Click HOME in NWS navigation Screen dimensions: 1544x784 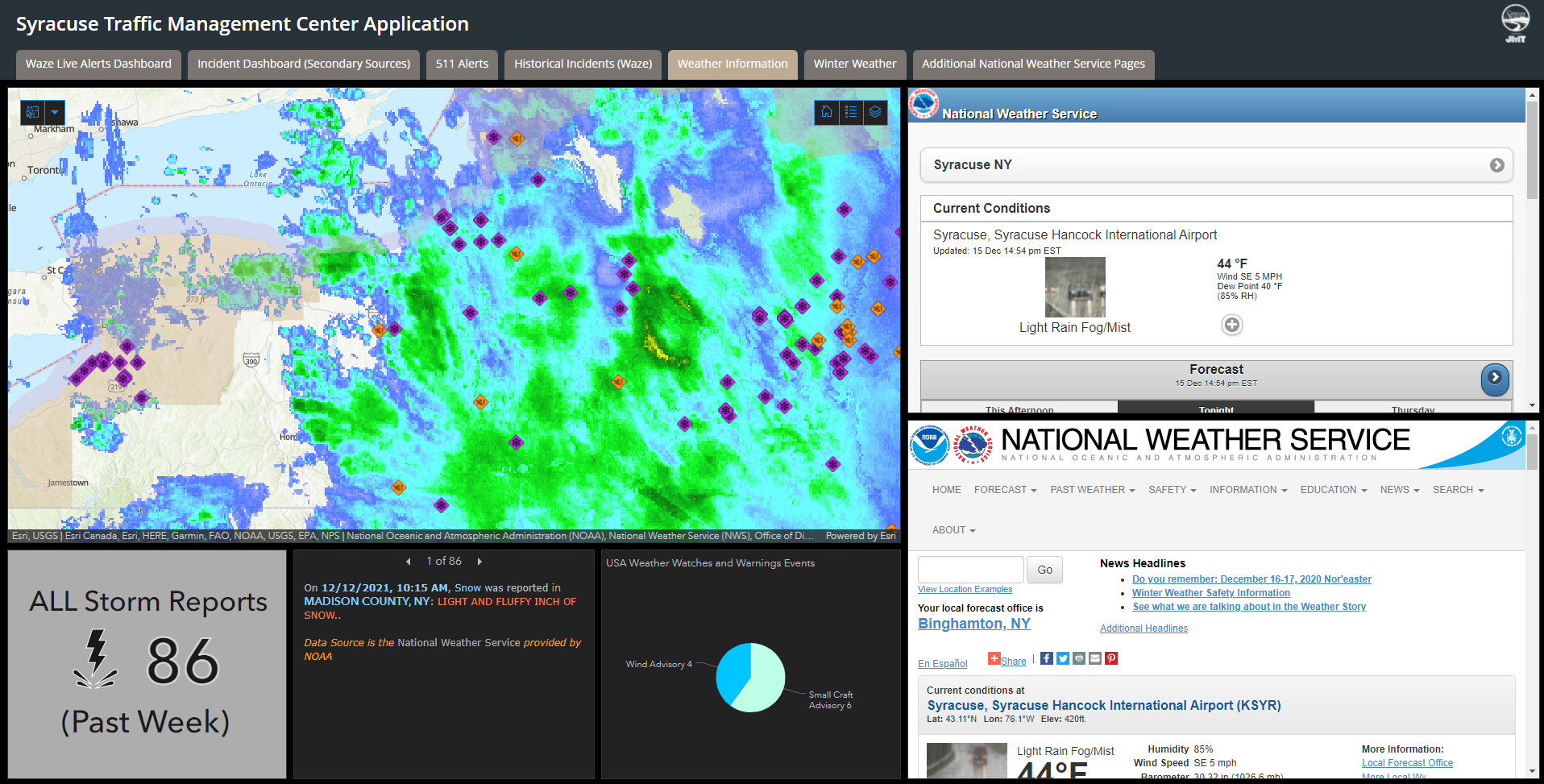[947, 490]
